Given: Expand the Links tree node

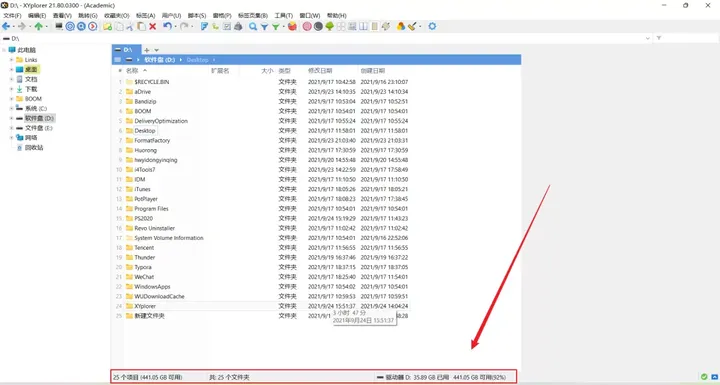Looking at the screenshot, I should (x=11, y=60).
